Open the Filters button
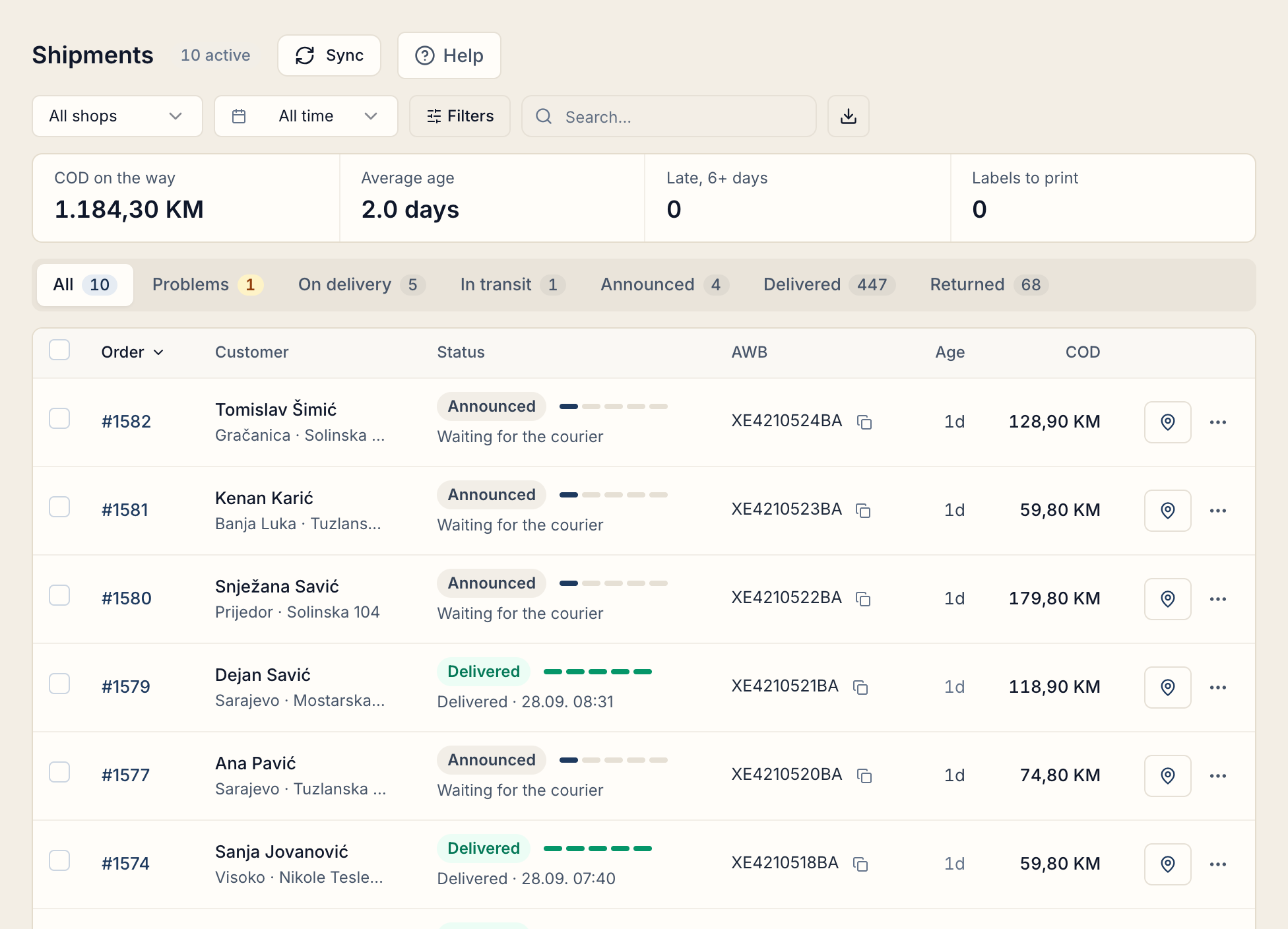This screenshot has width=1288, height=929. coord(460,116)
